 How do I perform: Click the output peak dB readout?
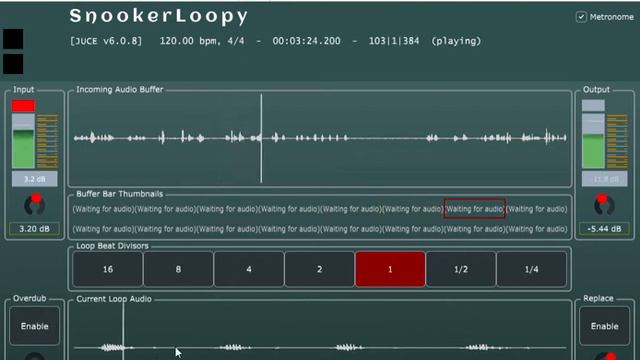click(x=604, y=179)
